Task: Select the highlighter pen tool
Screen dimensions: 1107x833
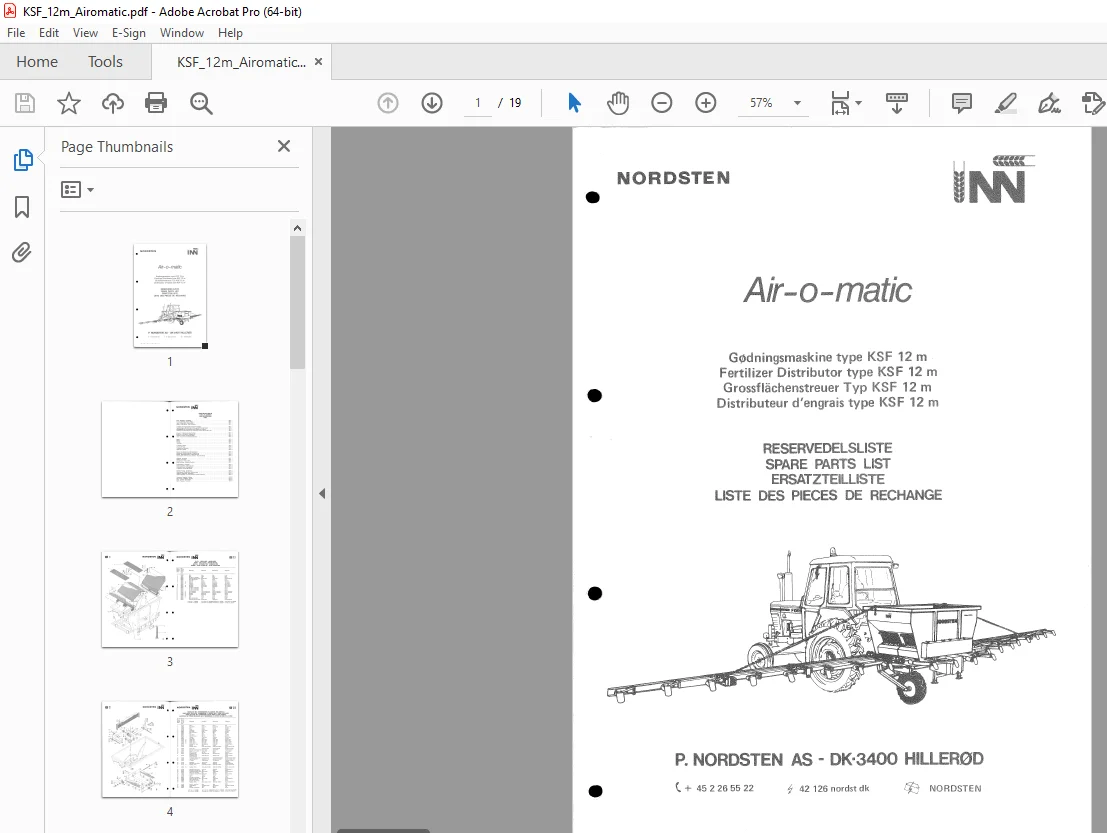Action: [x=1005, y=103]
